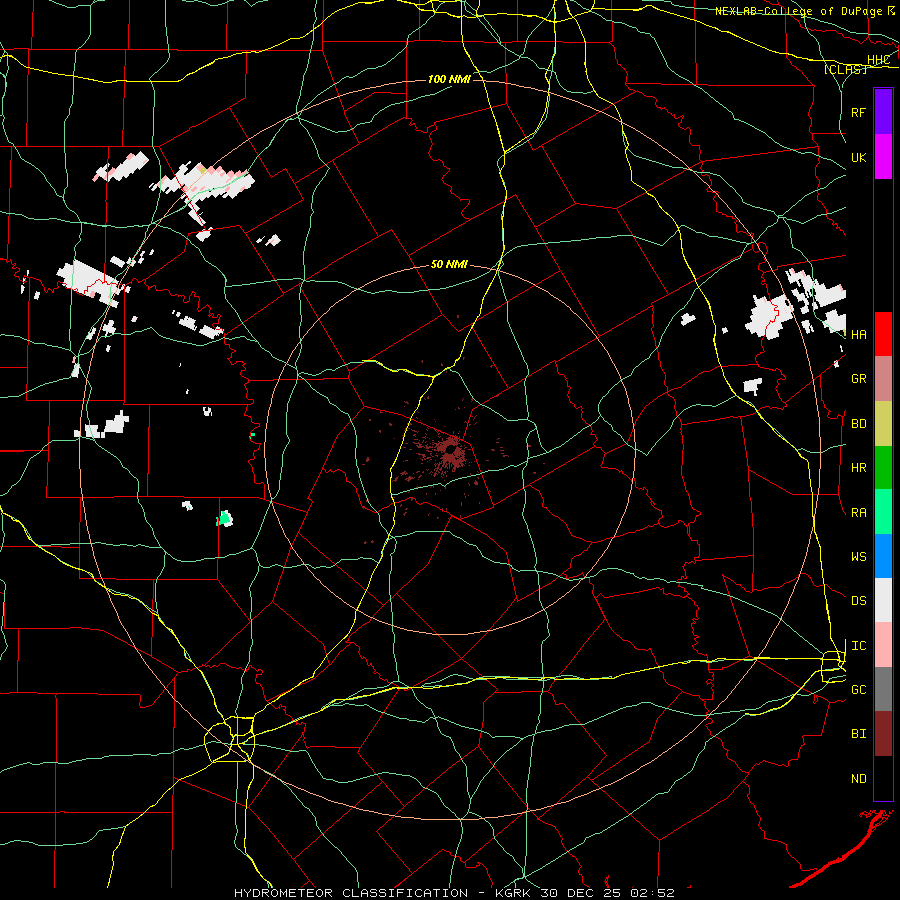Click the UK legend label

point(859,157)
